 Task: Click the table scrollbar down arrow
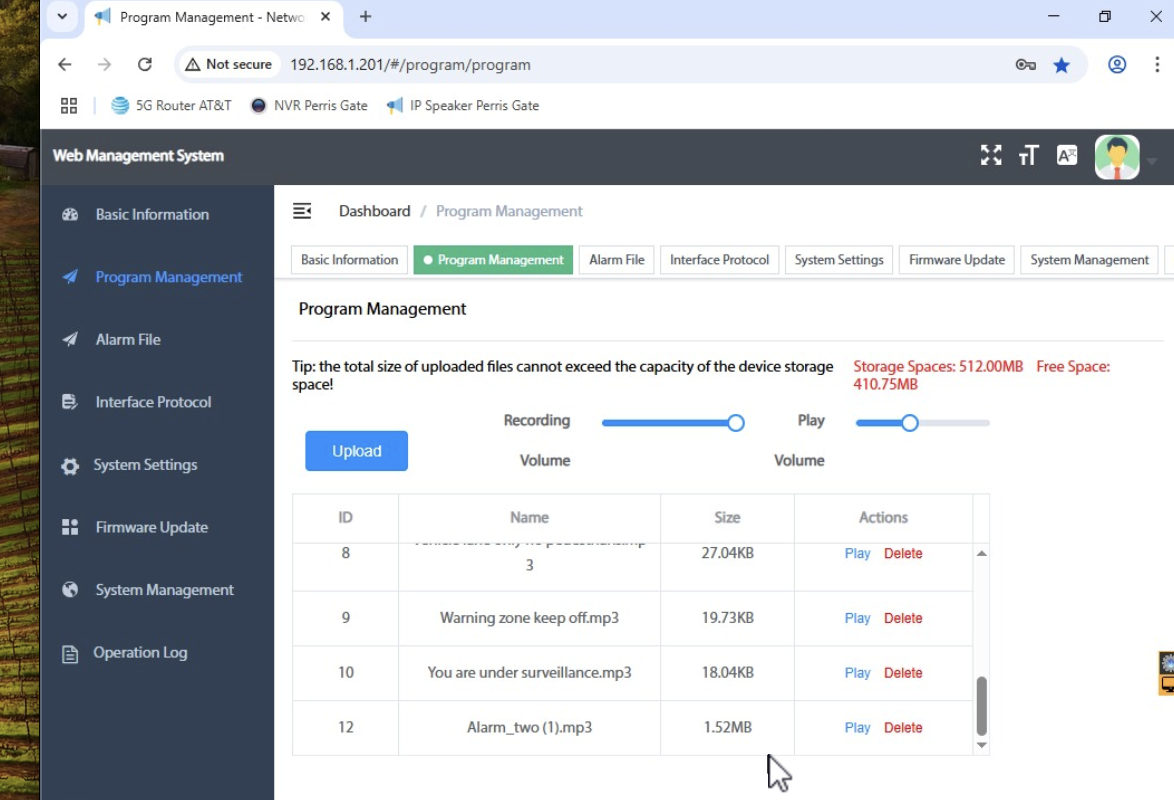(x=981, y=745)
